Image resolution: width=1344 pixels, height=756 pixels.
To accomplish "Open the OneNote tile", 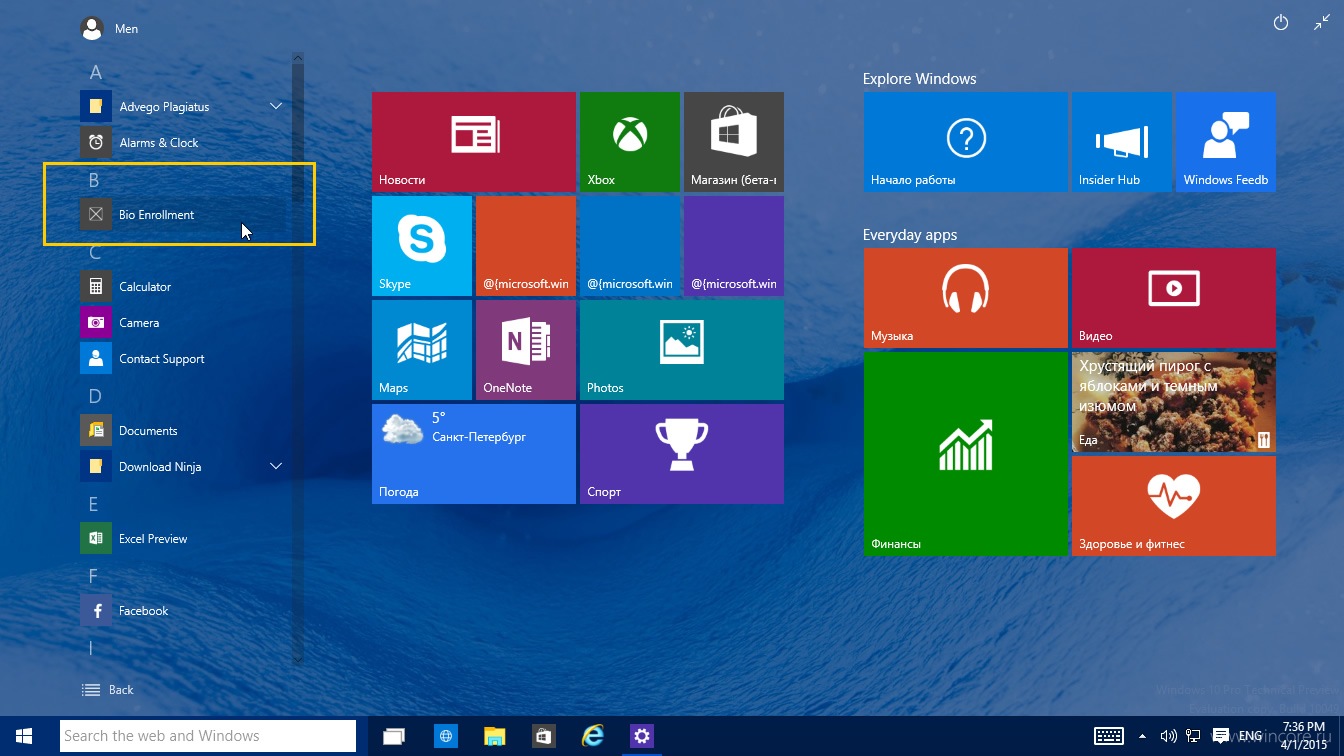I will (526, 350).
